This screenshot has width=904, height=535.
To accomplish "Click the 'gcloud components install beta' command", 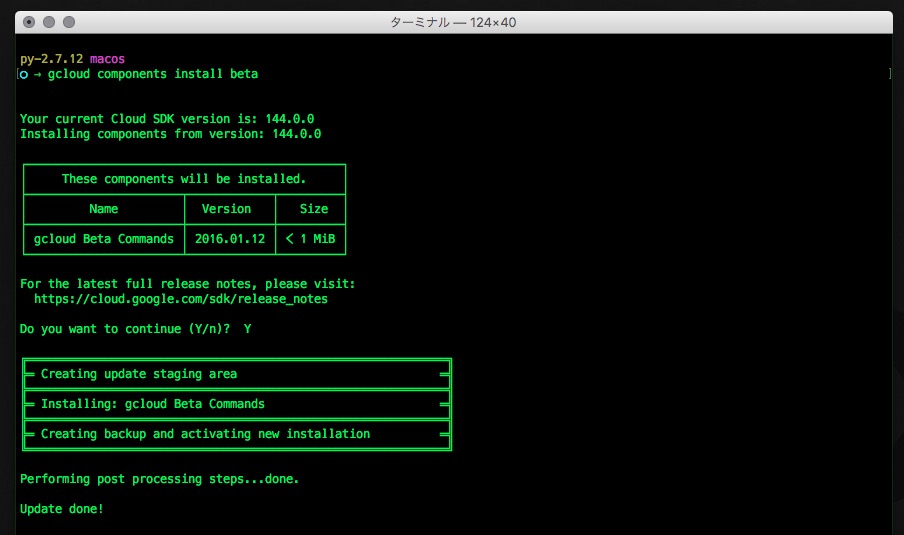I will (x=153, y=74).
